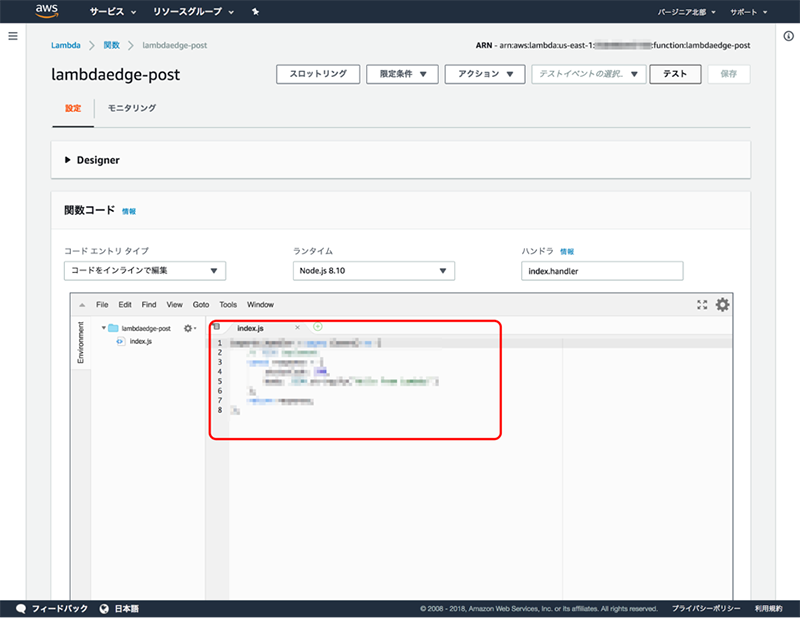Open Find menu in editor

click(149, 305)
